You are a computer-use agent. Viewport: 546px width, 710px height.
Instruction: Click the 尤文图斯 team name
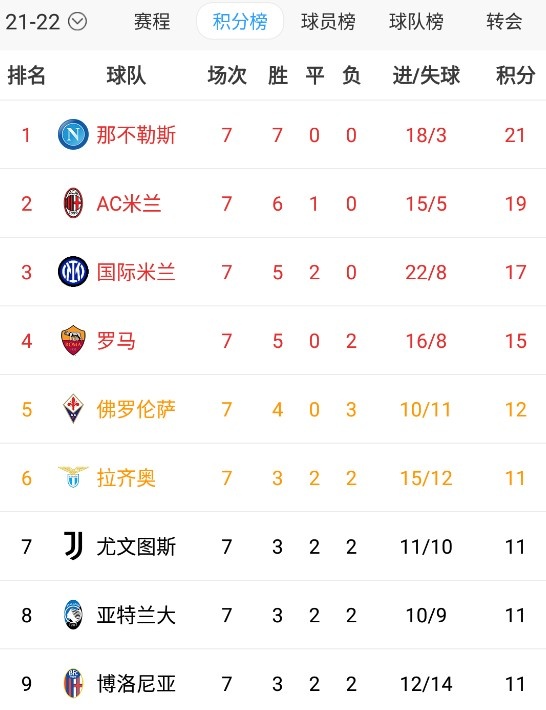pyautogui.click(x=136, y=547)
